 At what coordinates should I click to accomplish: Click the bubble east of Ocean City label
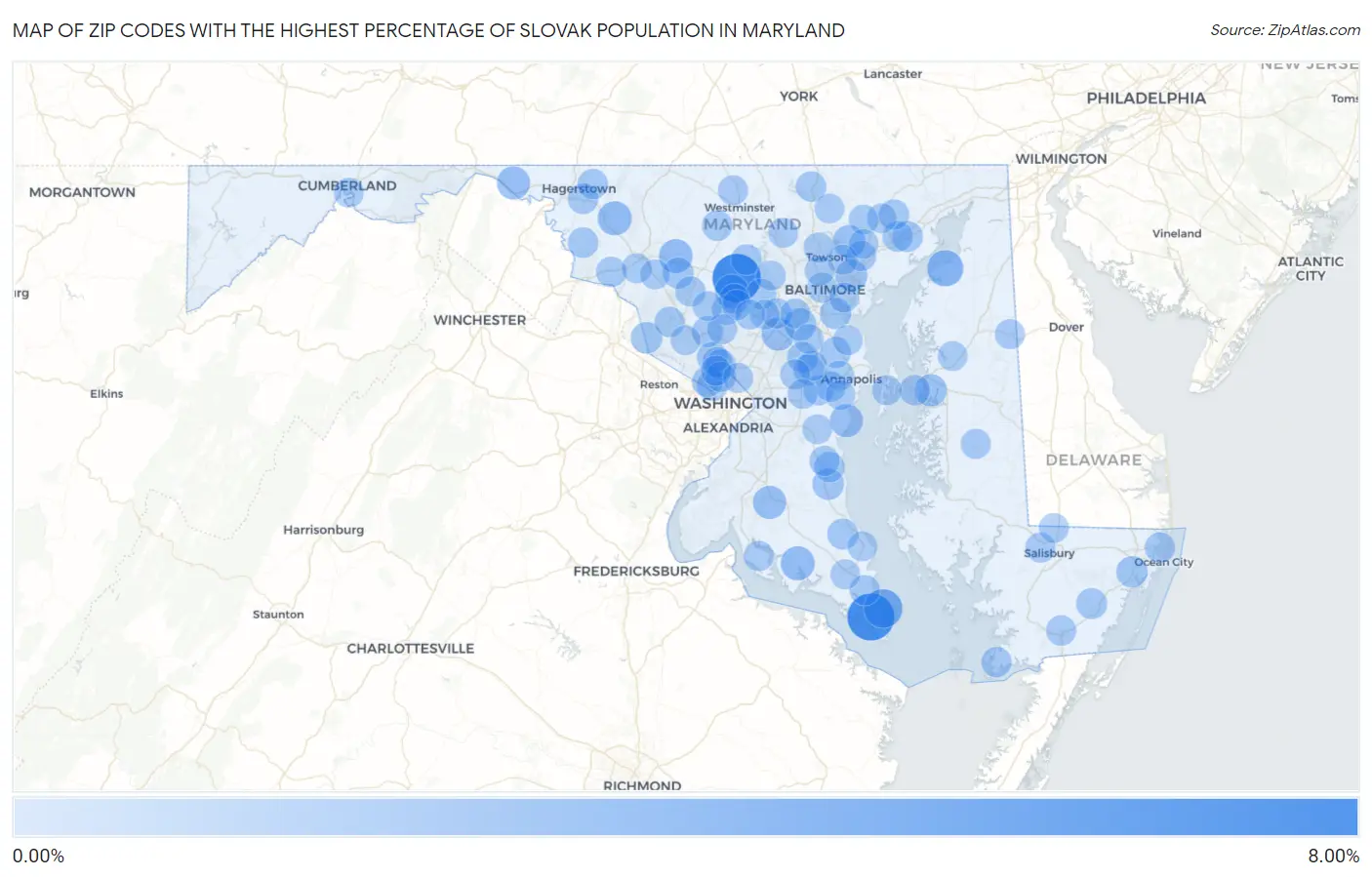click(1160, 547)
